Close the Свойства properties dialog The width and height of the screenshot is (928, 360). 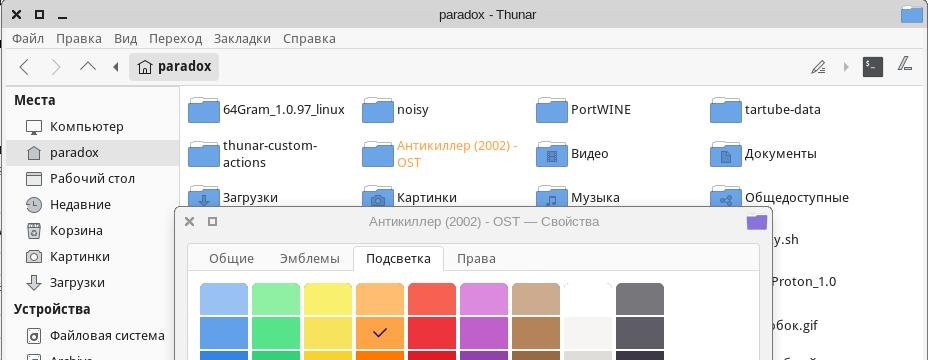pyautogui.click(x=189, y=222)
